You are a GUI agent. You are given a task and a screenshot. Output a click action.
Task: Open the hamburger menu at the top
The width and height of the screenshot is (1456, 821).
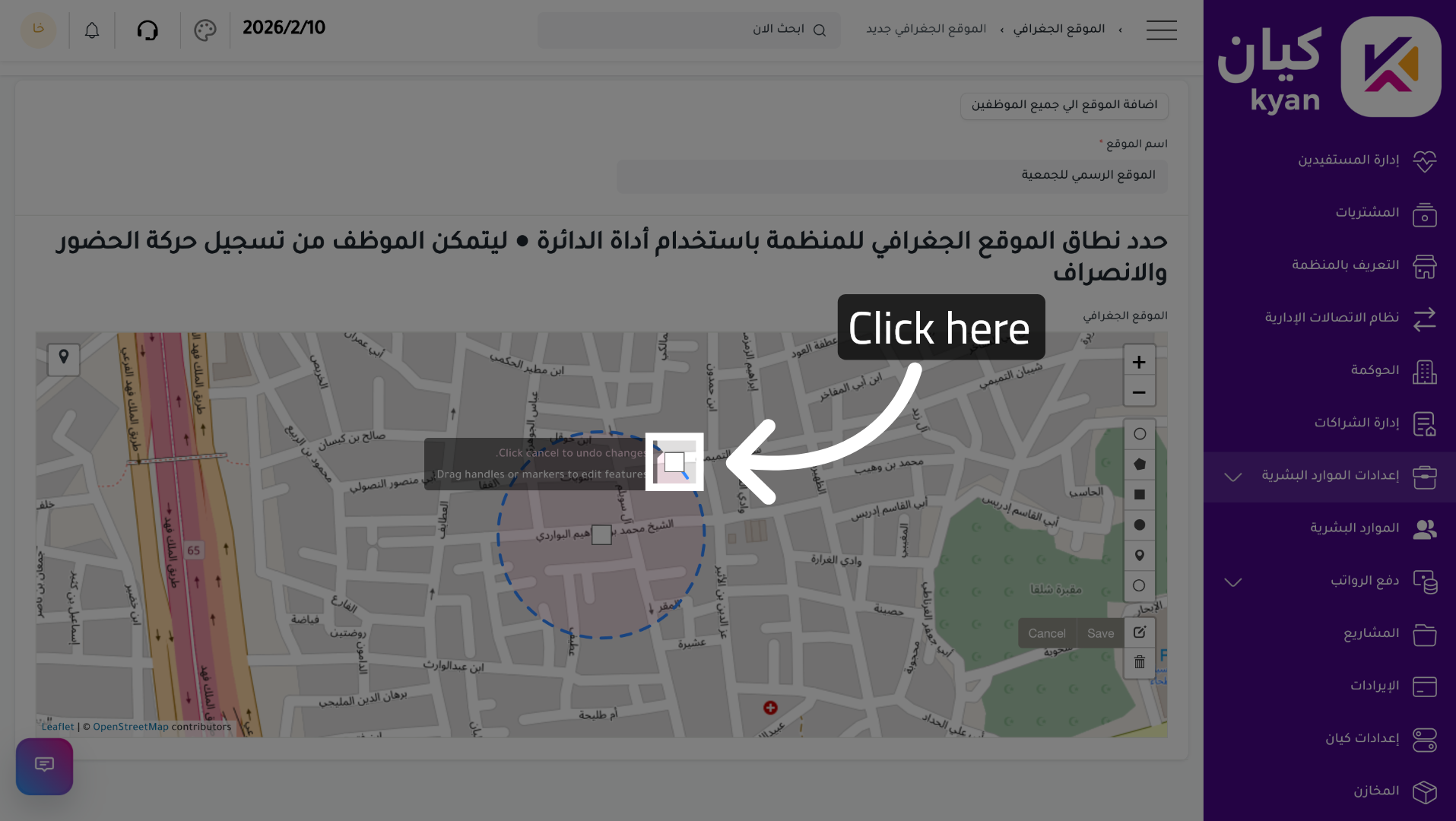tap(1161, 30)
